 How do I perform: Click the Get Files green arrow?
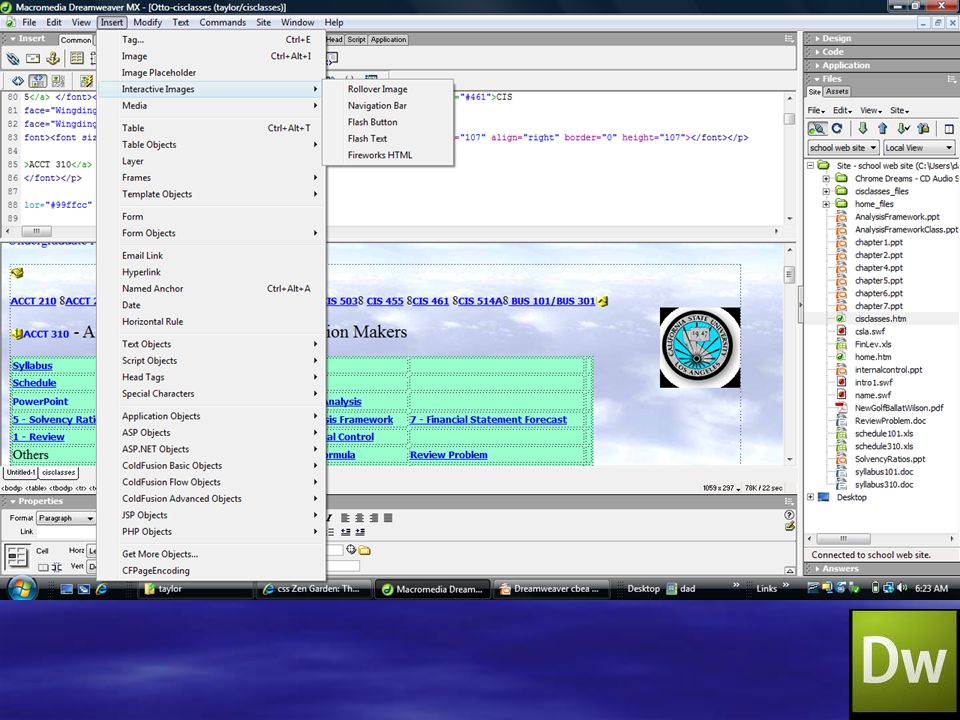(863, 129)
